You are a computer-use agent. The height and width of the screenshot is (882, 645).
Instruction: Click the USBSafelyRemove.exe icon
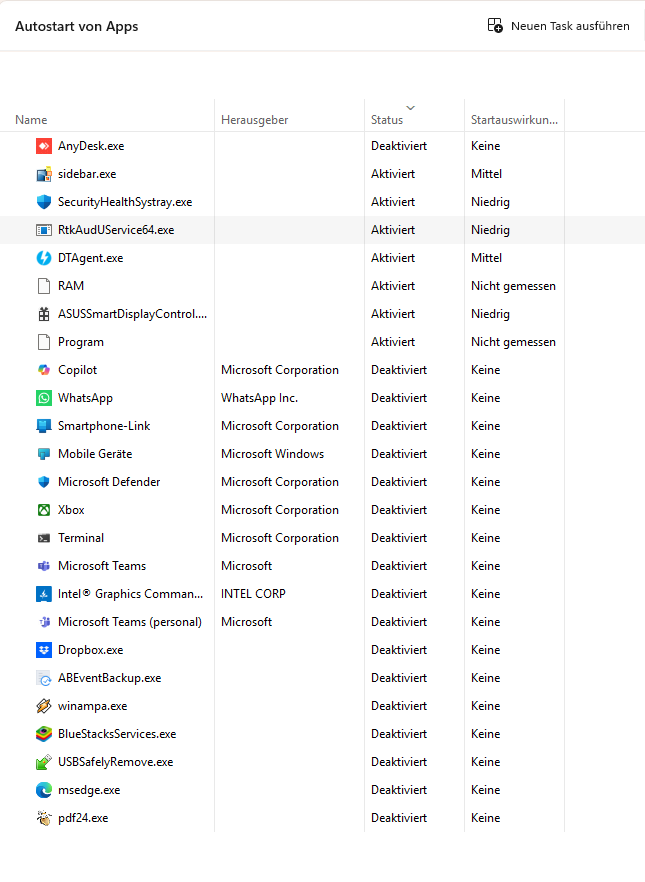pos(44,762)
